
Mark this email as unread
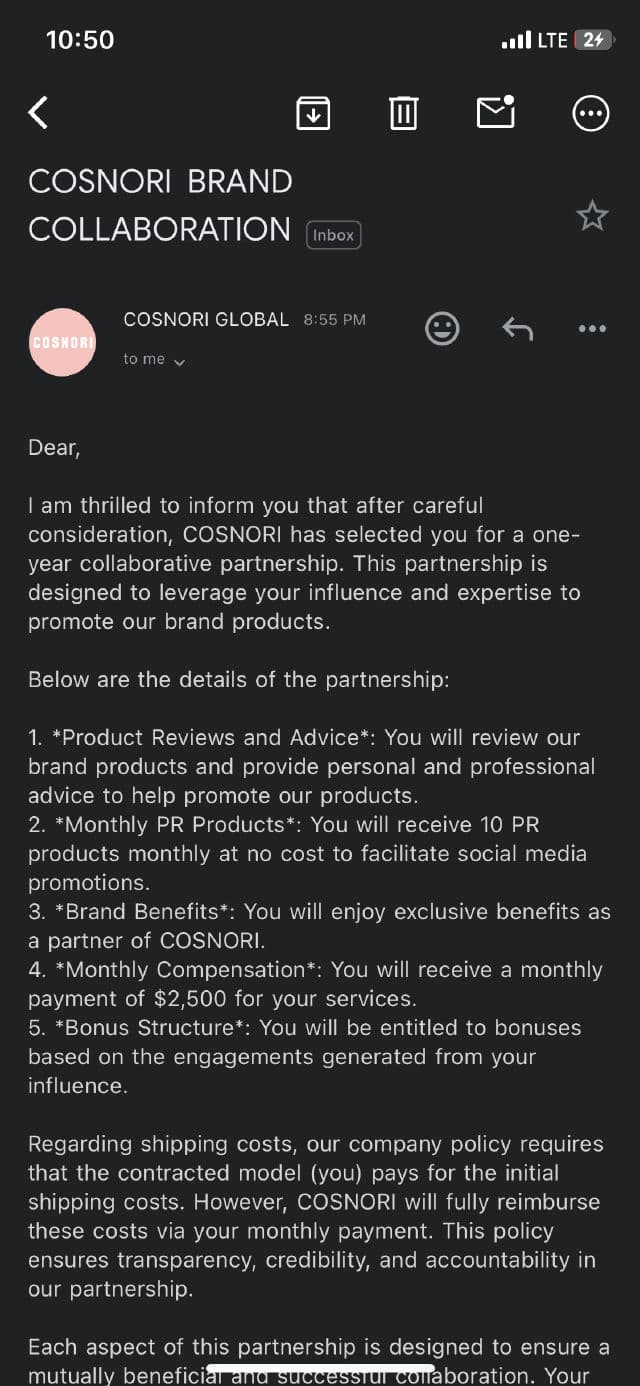496,113
